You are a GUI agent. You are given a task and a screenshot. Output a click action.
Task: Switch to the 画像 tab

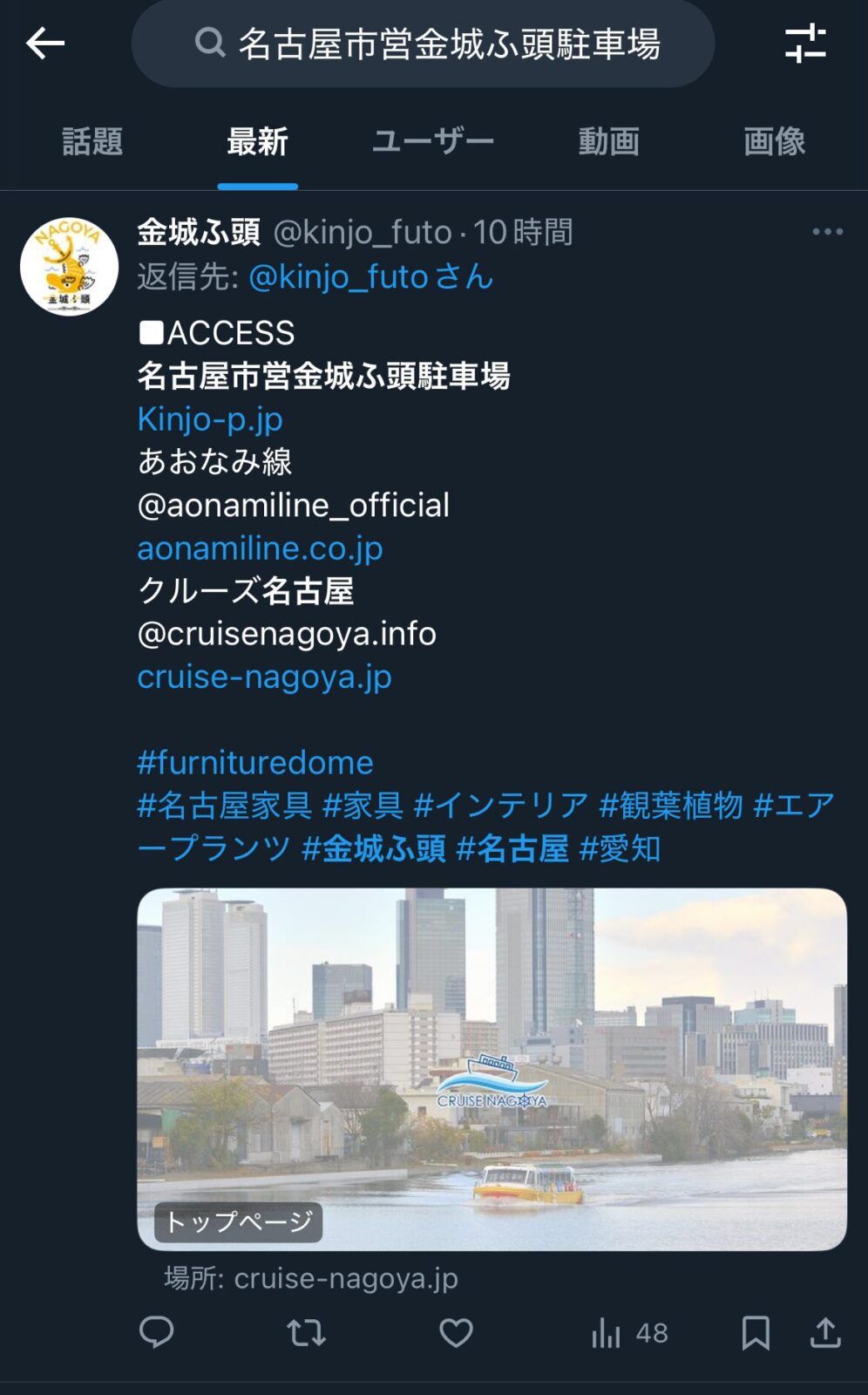tap(774, 141)
